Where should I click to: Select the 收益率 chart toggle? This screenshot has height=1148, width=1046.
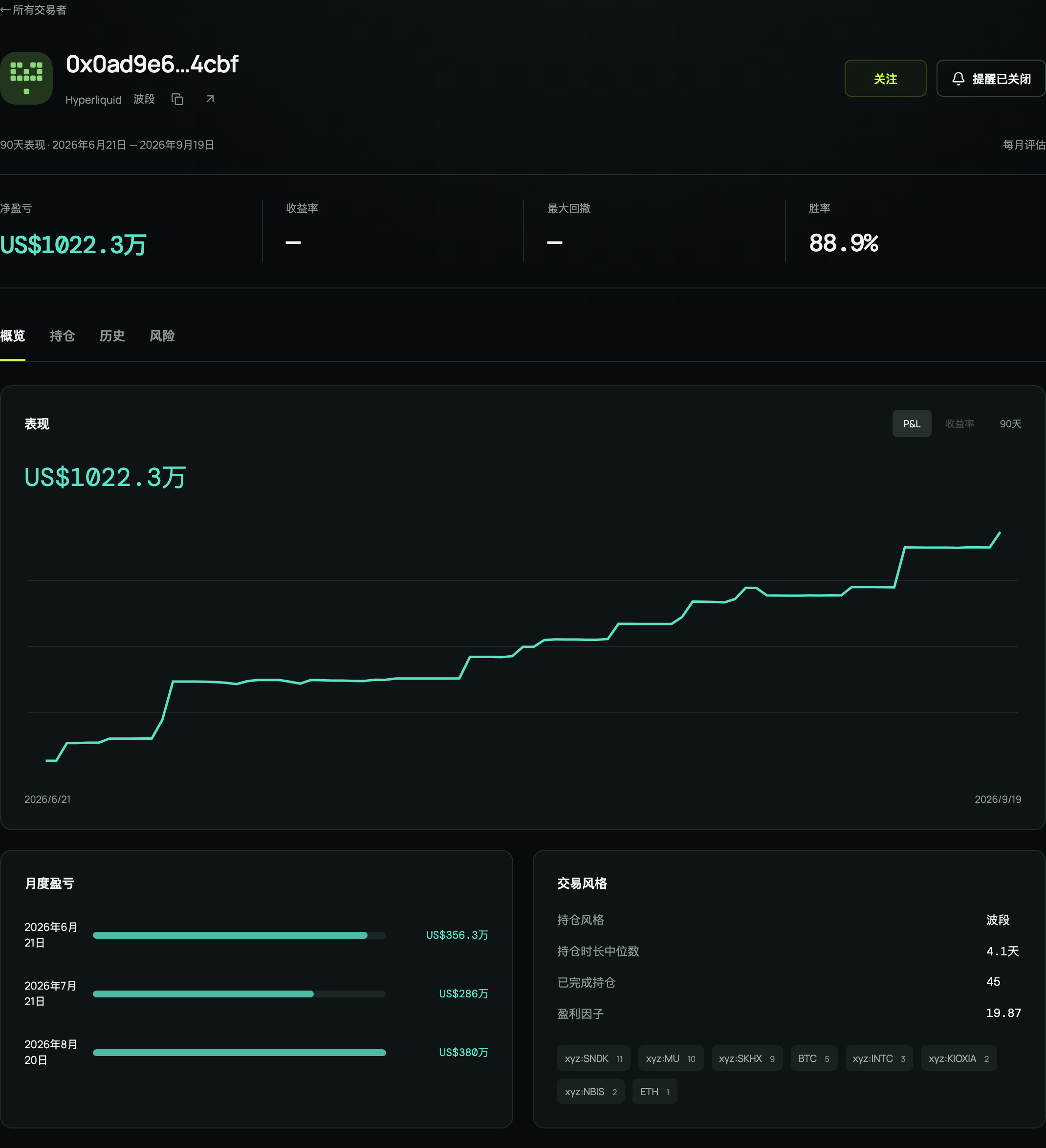click(x=959, y=424)
